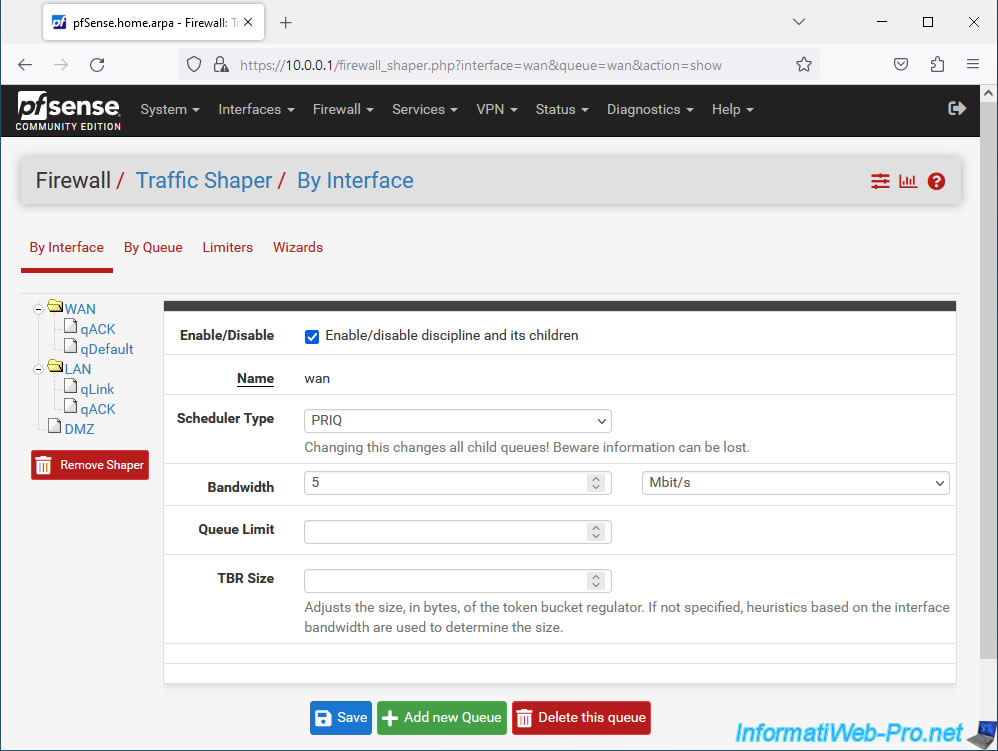Open the browser extensions icon
The width and height of the screenshot is (998, 751).
pos(937,64)
